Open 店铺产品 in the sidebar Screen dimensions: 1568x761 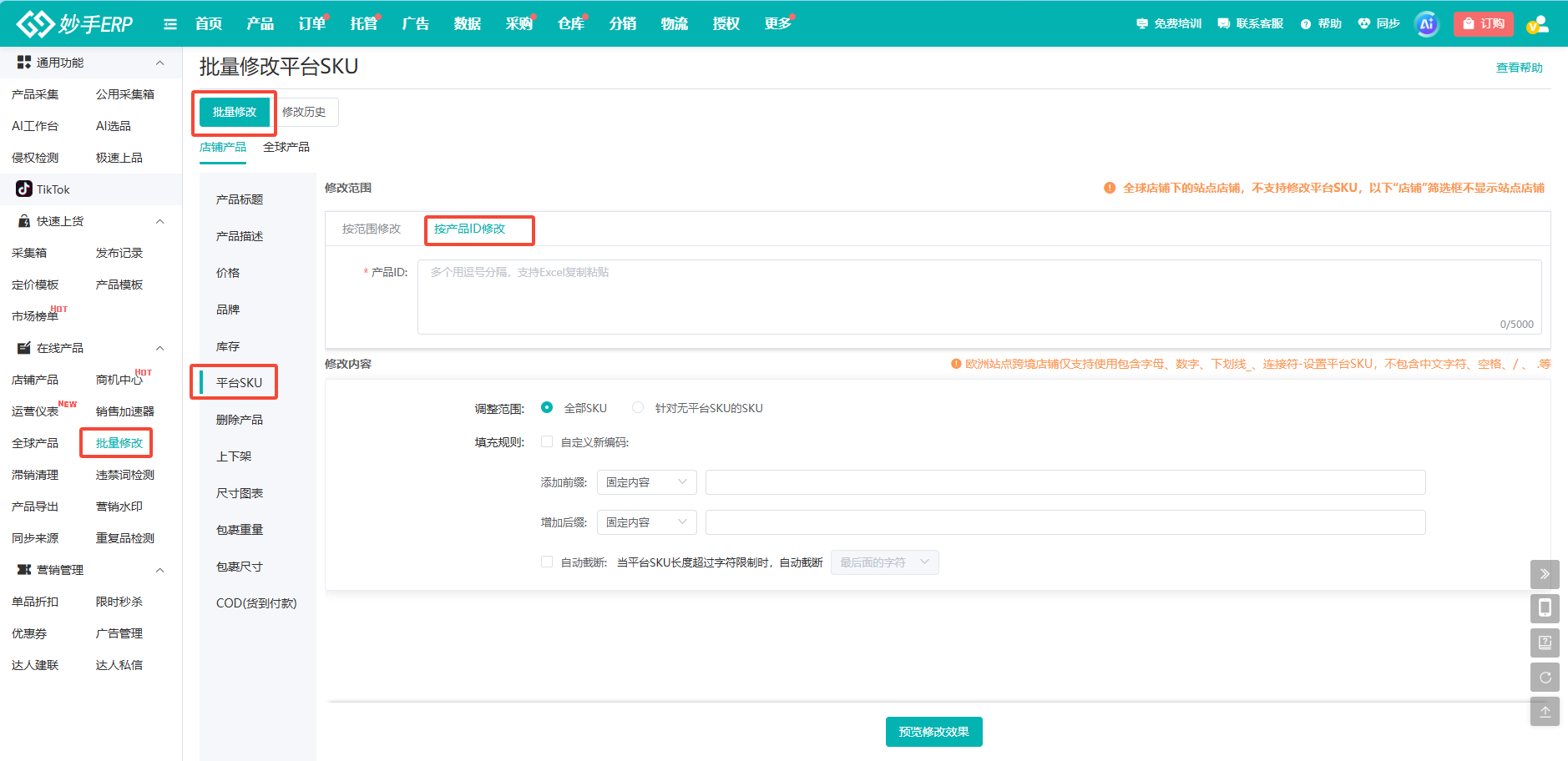pos(35,380)
